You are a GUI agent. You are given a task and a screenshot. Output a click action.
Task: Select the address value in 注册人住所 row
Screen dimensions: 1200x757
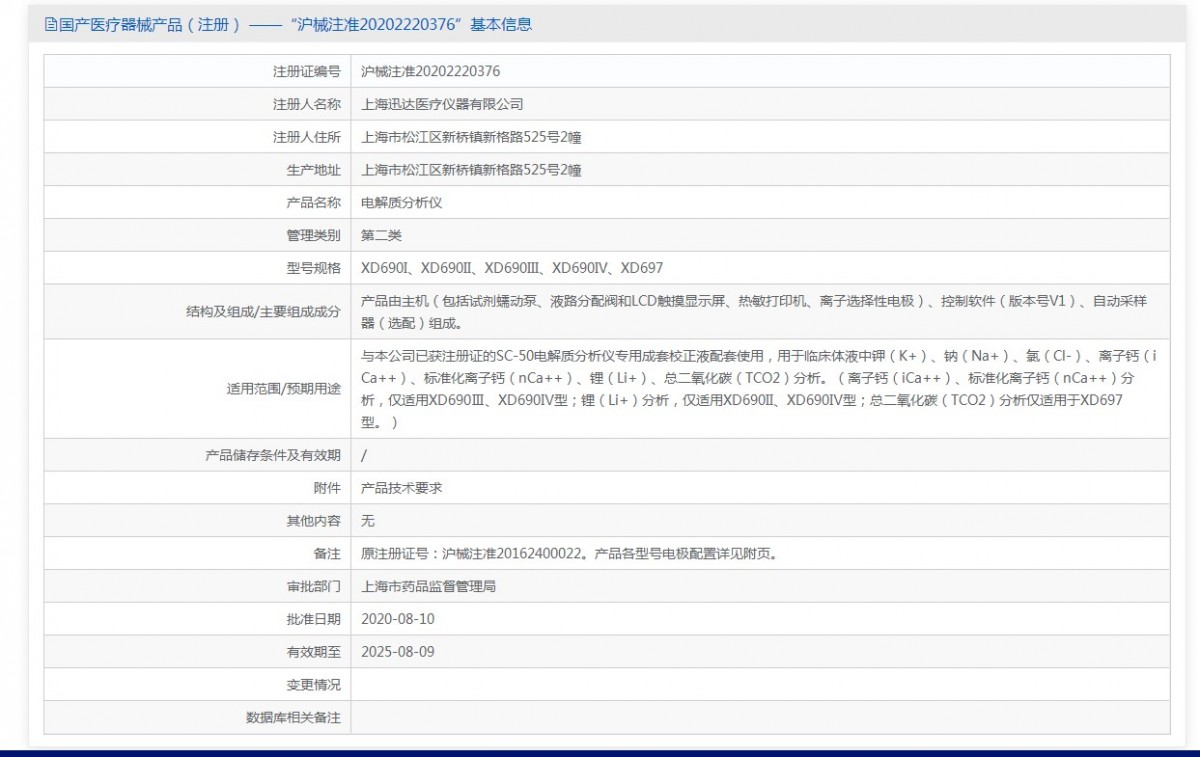471,137
